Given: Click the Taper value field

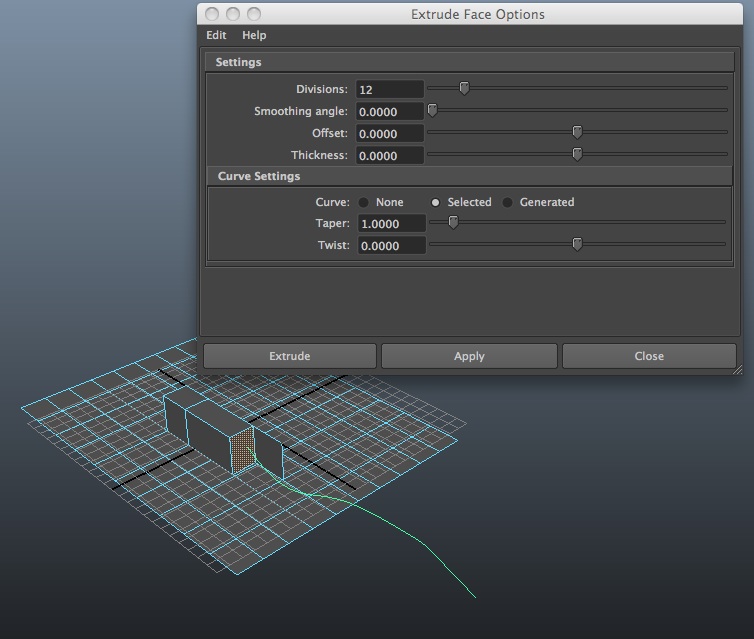Looking at the screenshot, I should 392,224.
